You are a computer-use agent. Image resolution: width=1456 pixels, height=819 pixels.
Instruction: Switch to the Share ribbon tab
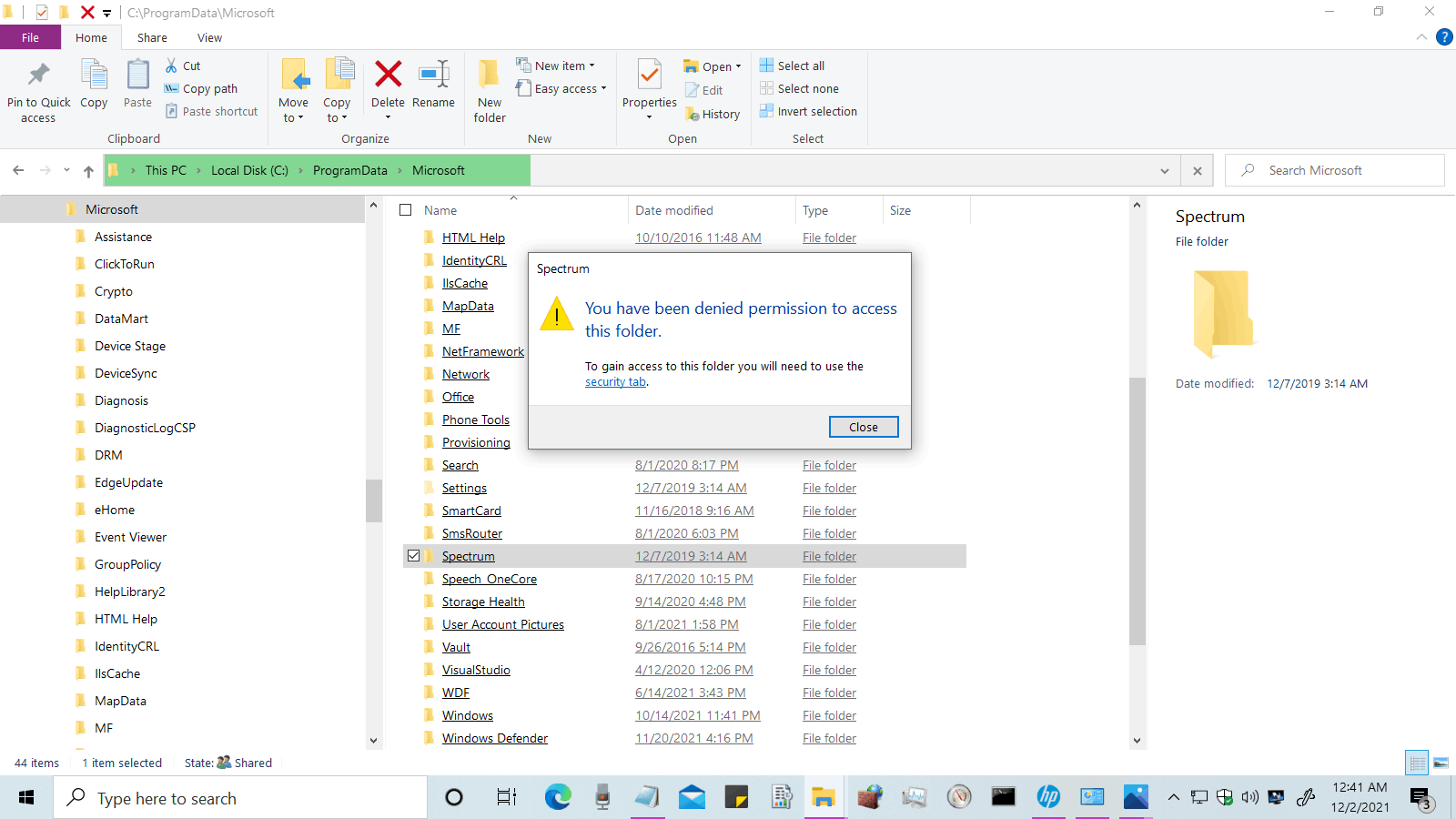click(152, 37)
